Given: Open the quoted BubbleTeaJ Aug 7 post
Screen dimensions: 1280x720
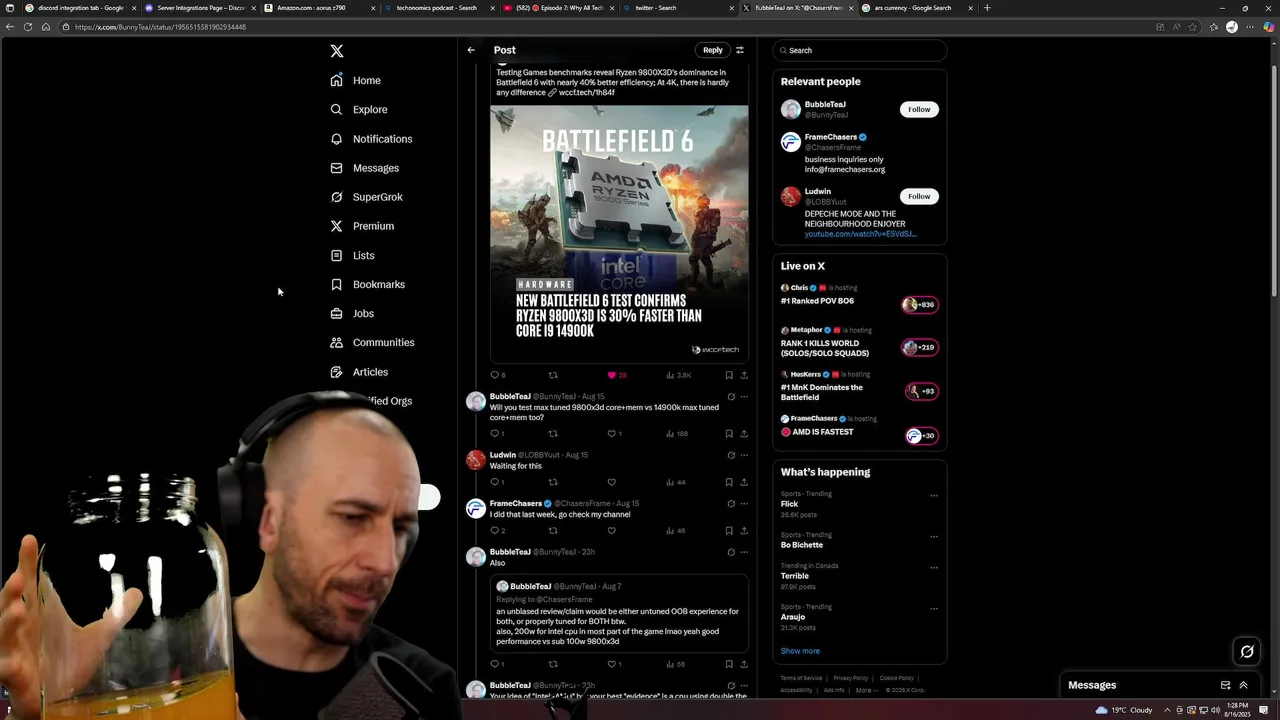Looking at the screenshot, I should (x=619, y=614).
